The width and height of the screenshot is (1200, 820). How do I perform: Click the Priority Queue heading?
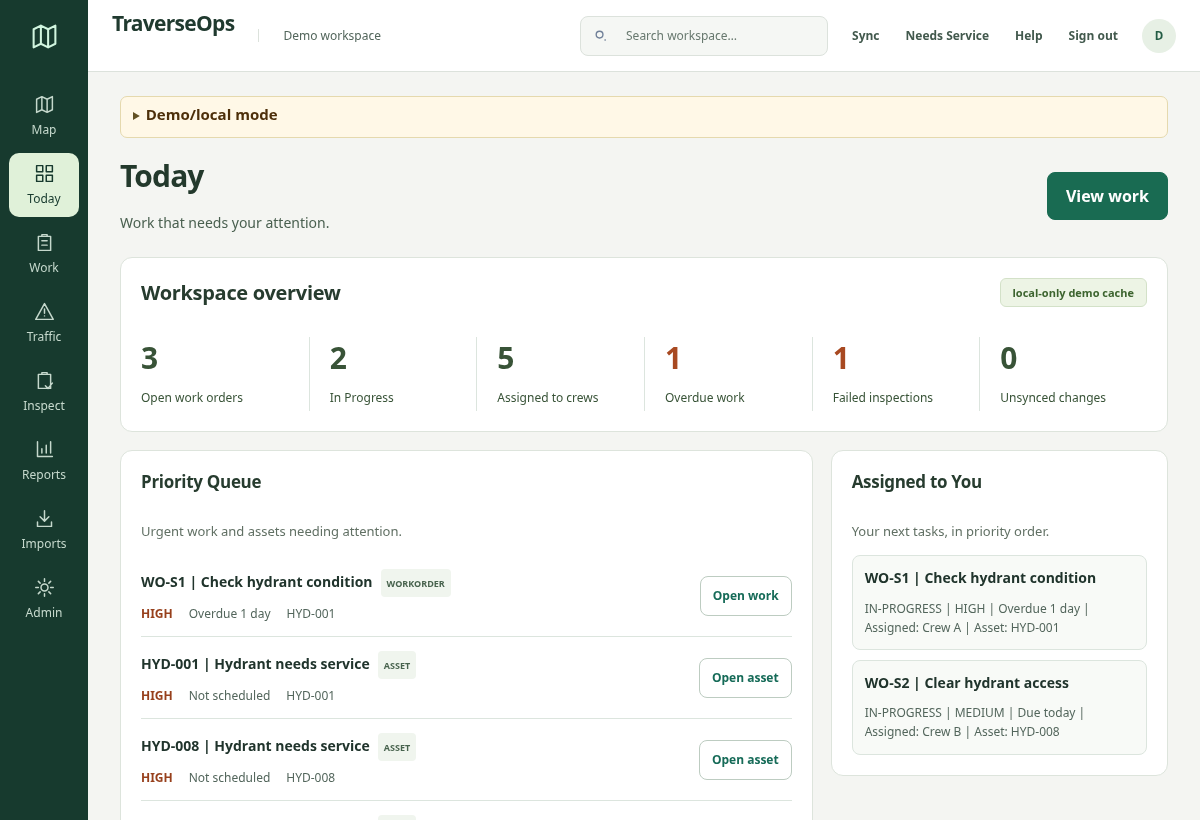pyautogui.click(x=201, y=482)
